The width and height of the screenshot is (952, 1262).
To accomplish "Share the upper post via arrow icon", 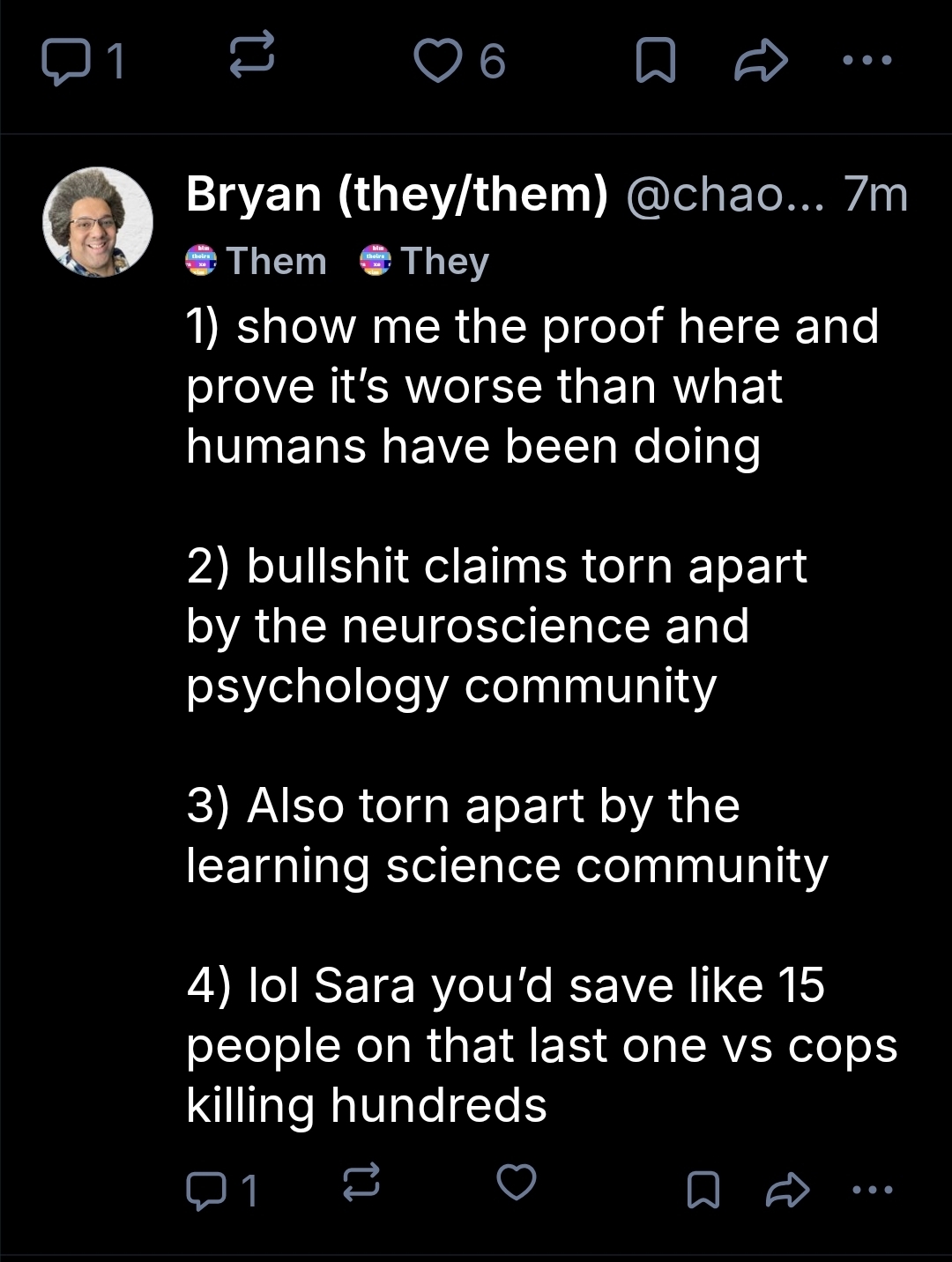I will (761, 62).
